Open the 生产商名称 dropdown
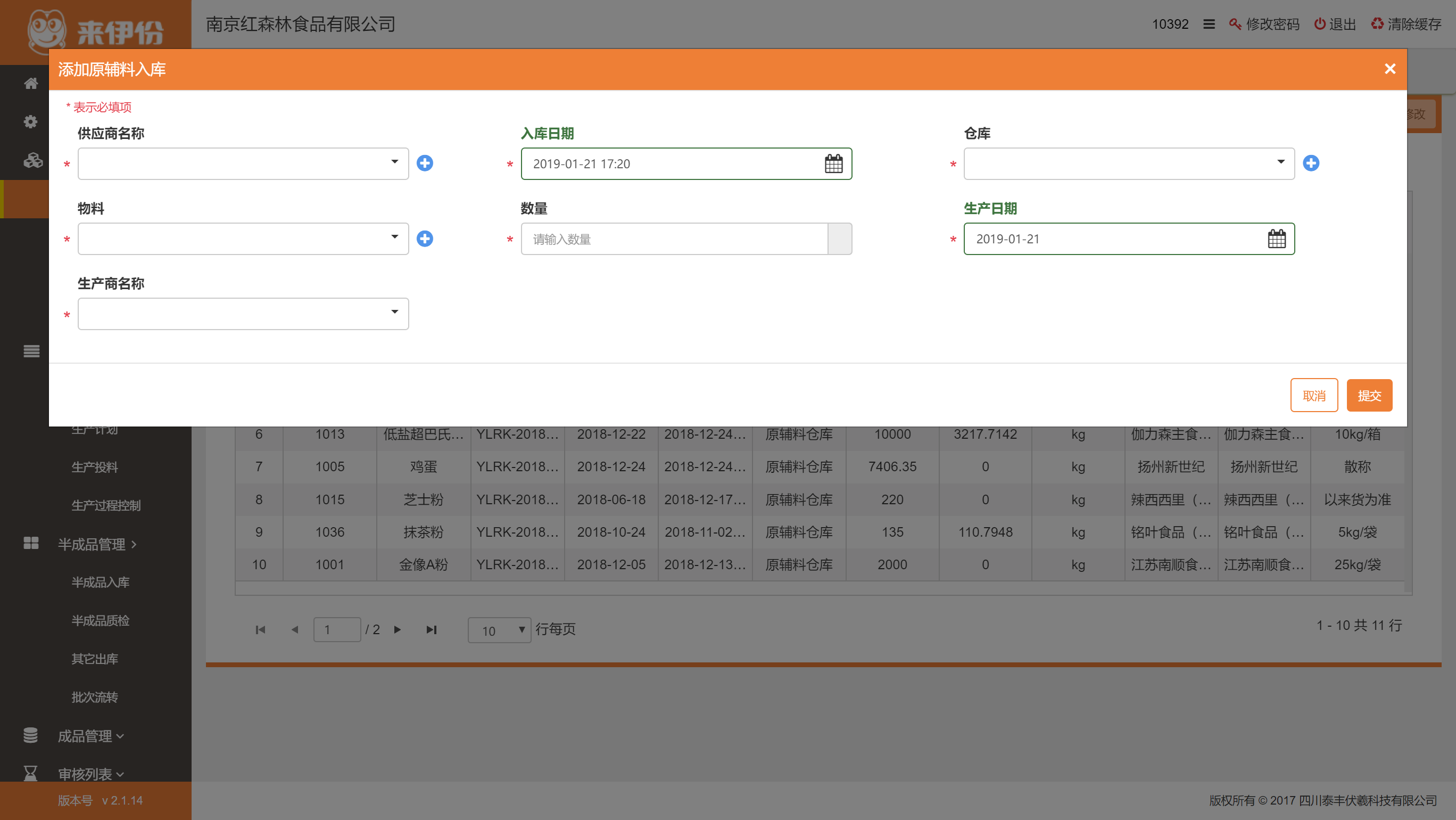 tap(243, 314)
